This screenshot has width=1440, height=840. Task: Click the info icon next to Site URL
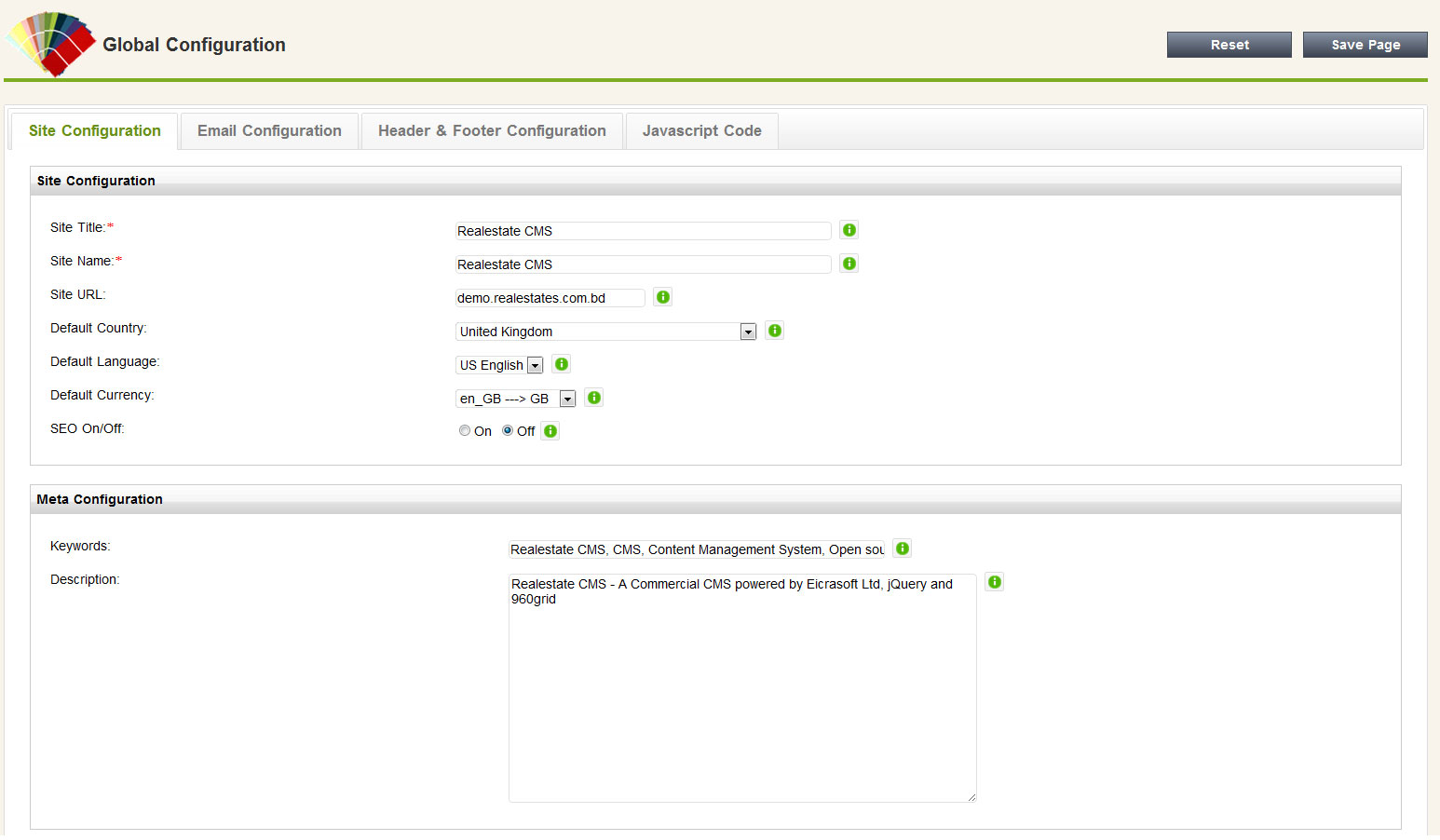pyautogui.click(x=662, y=297)
